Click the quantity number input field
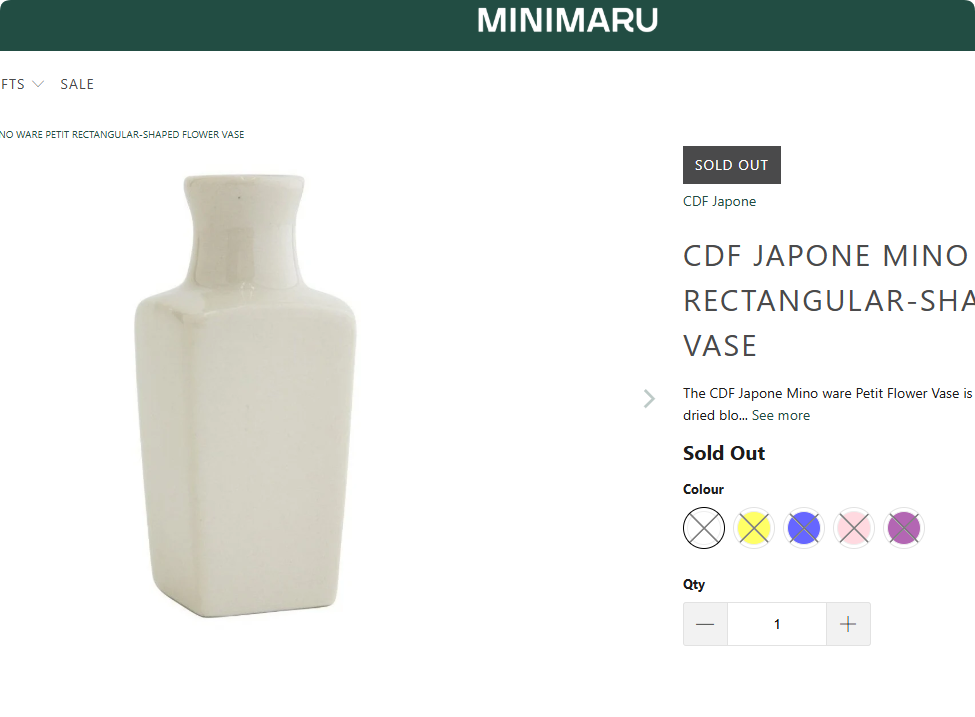This screenshot has width=975, height=717. (777, 624)
